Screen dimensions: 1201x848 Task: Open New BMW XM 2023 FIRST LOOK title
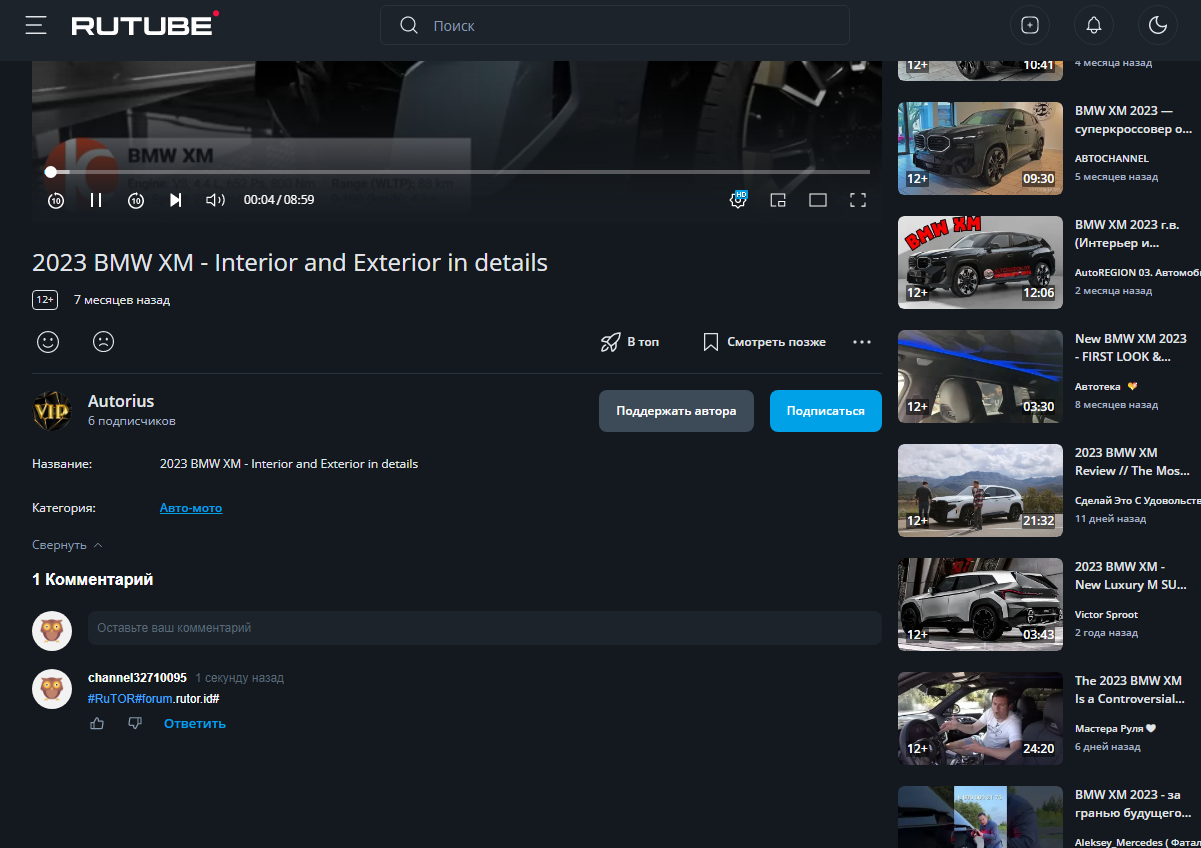click(1131, 347)
